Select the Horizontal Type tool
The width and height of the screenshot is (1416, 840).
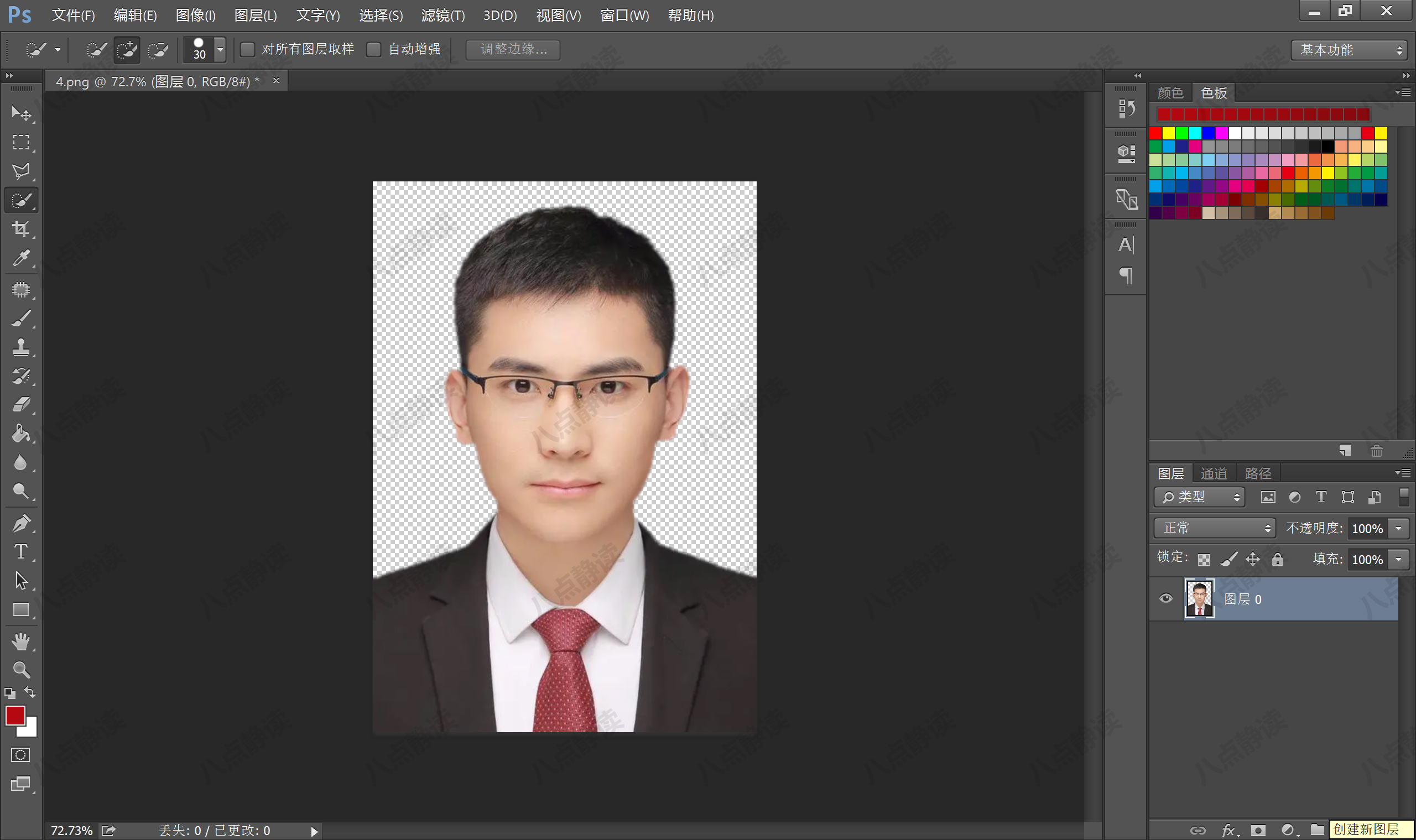pos(21,551)
